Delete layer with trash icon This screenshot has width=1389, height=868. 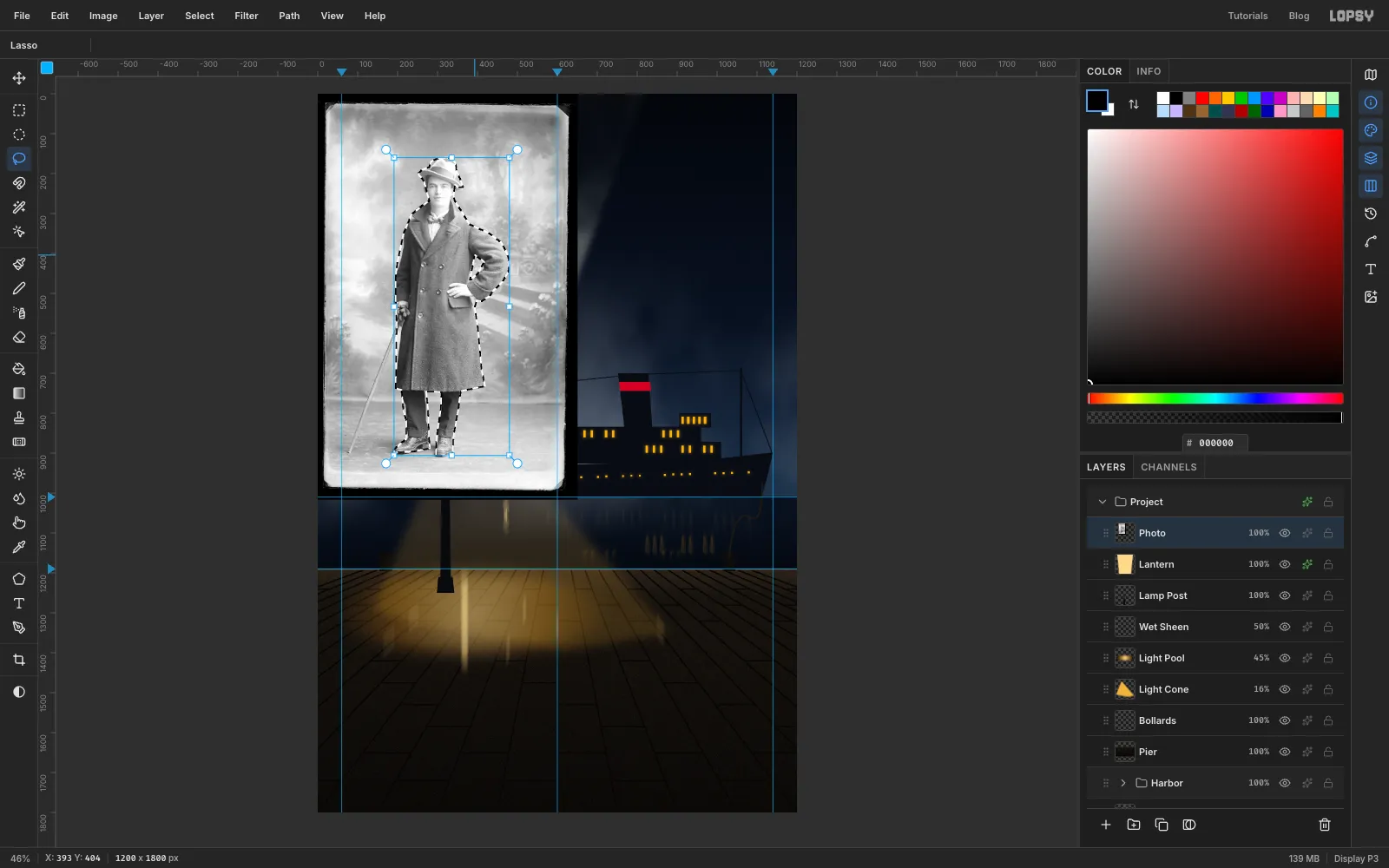coord(1325,825)
